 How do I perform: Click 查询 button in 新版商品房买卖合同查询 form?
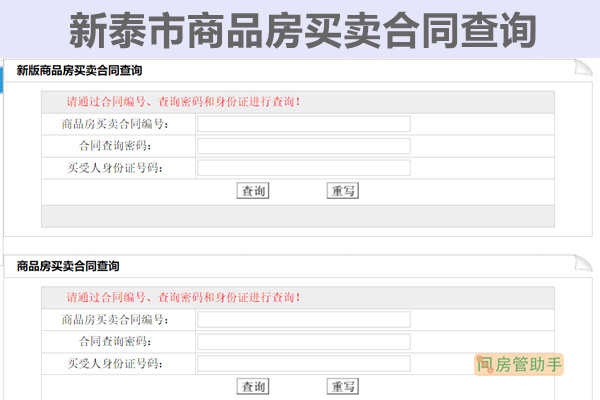pos(253,191)
